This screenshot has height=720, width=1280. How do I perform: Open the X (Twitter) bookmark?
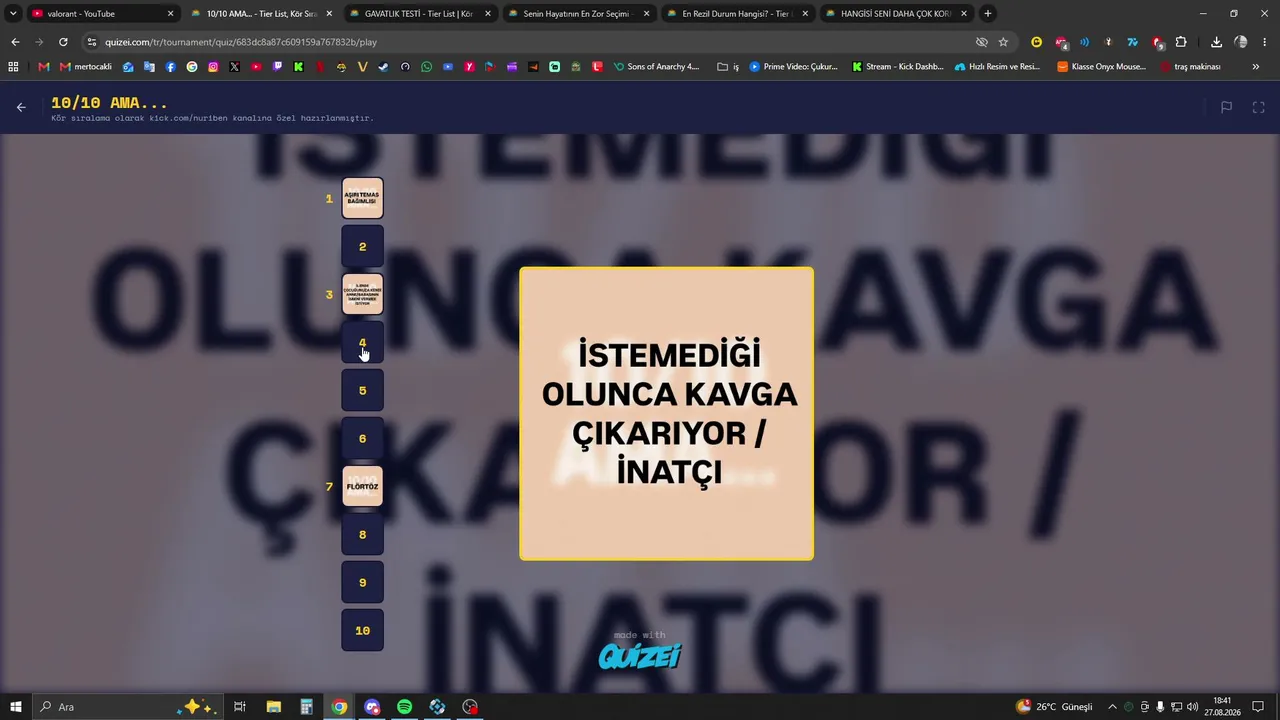point(234,67)
